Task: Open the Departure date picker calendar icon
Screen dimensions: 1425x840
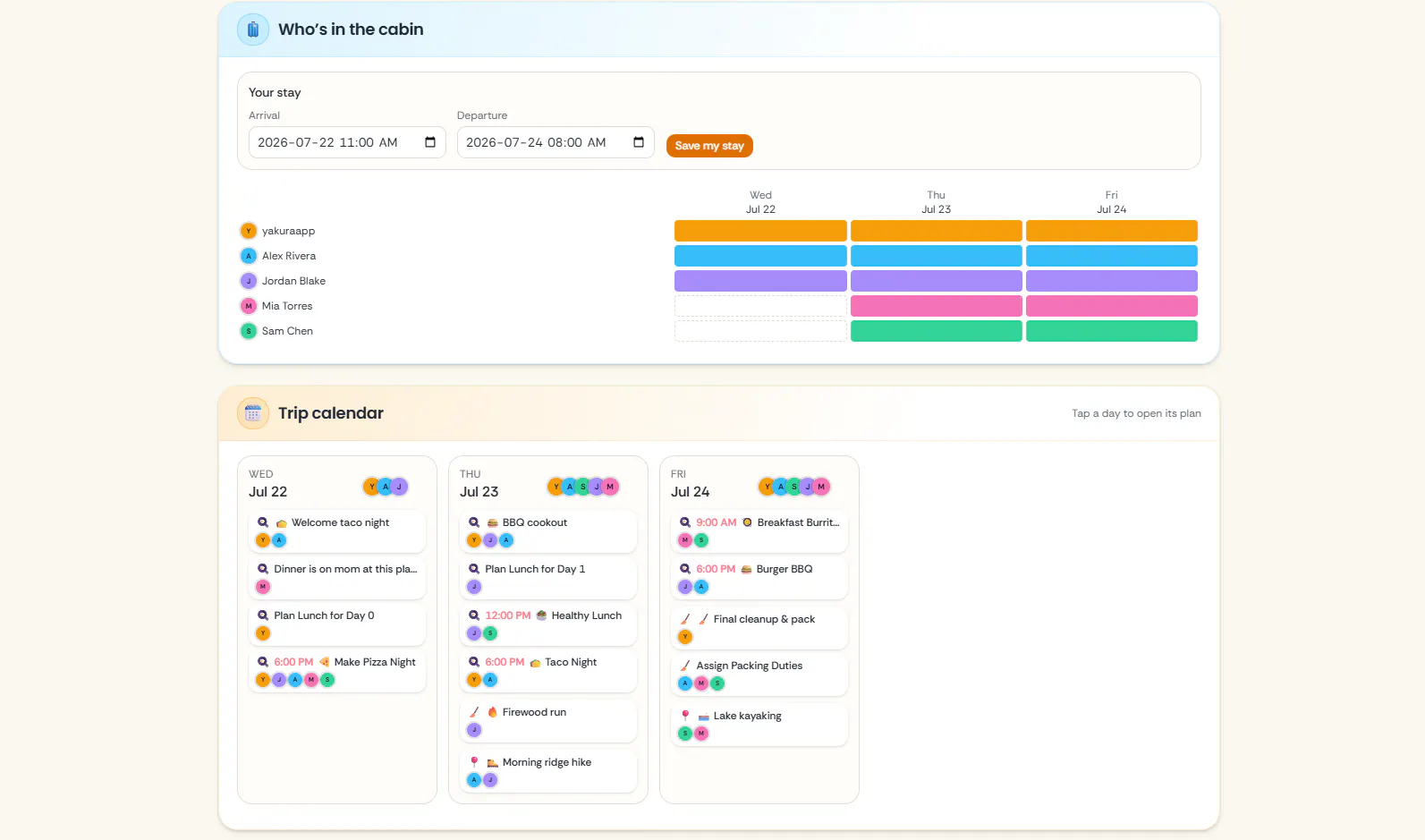Action: click(x=639, y=142)
